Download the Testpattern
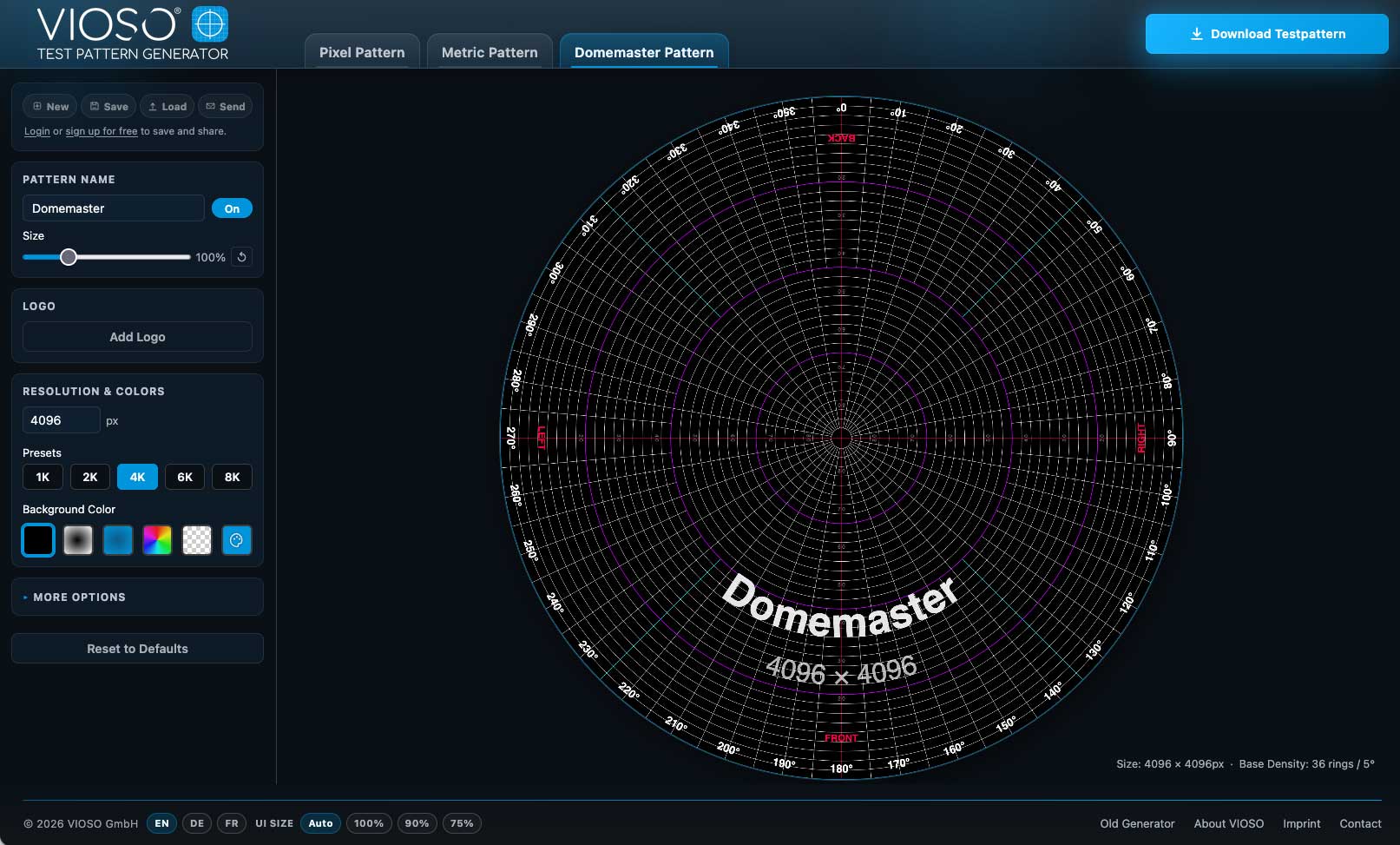This screenshot has width=1400, height=845. click(1267, 34)
